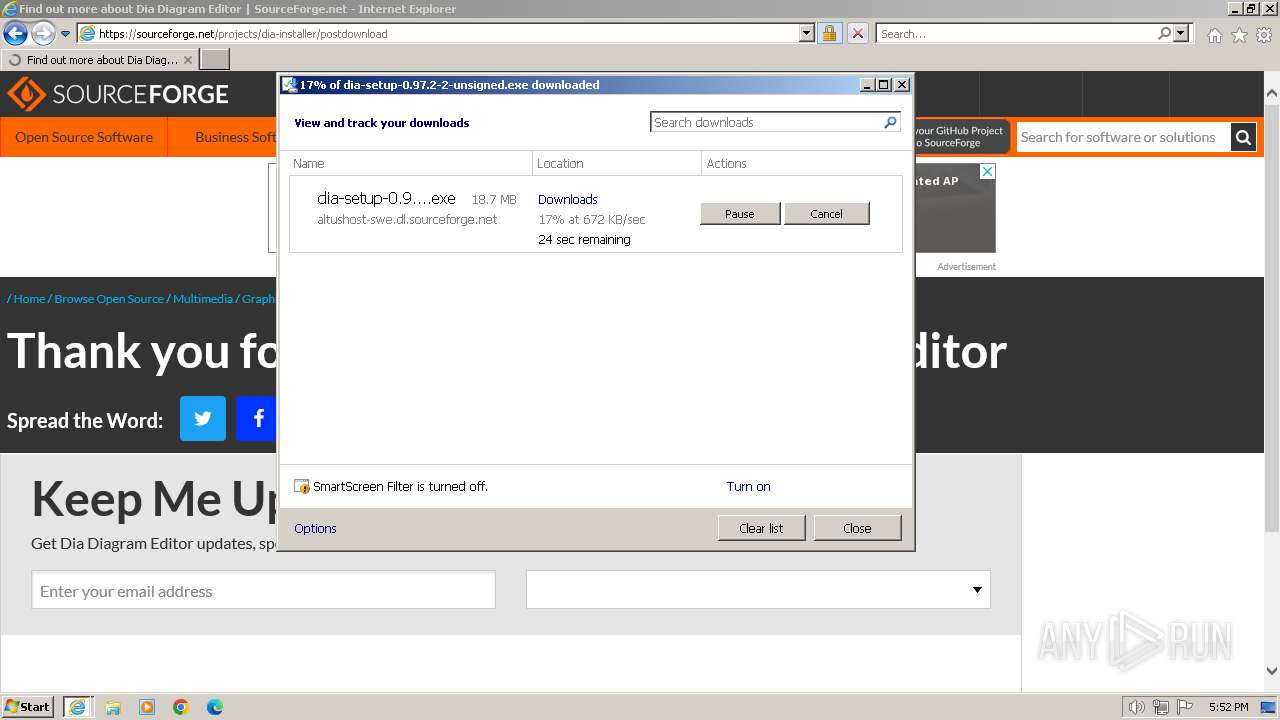Click the Search downloads field

pyautogui.click(x=766, y=122)
